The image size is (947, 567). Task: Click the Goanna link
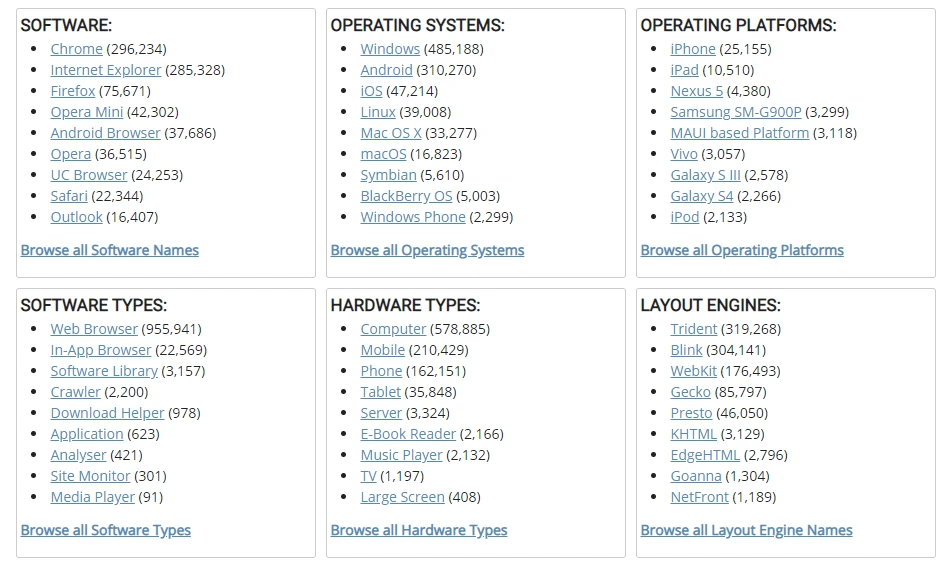point(696,476)
